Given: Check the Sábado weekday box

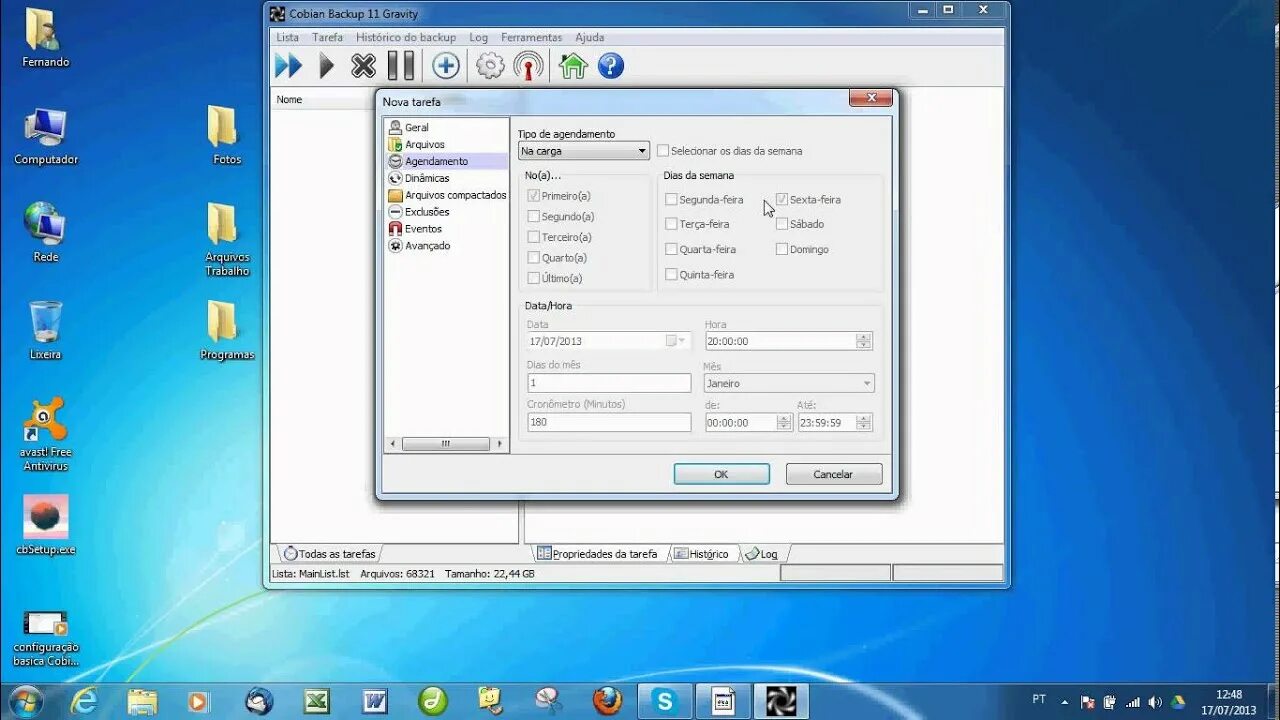Looking at the screenshot, I should 782,224.
